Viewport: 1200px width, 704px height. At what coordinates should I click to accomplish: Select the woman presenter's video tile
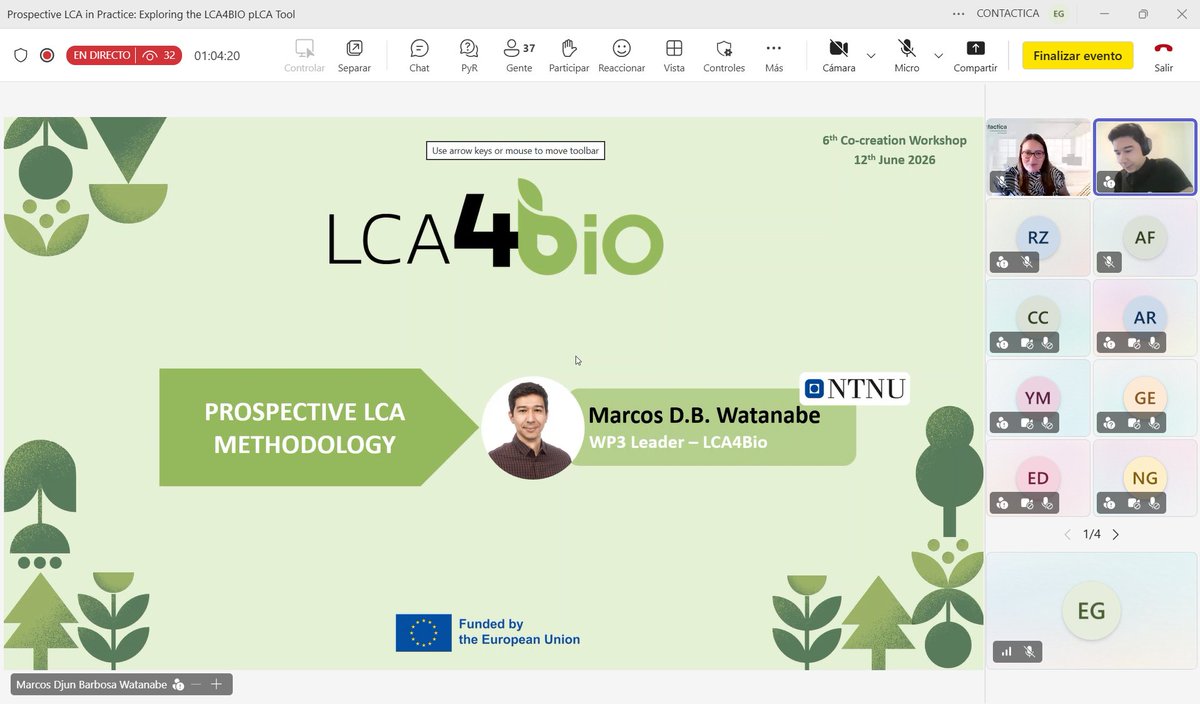click(x=1038, y=156)
